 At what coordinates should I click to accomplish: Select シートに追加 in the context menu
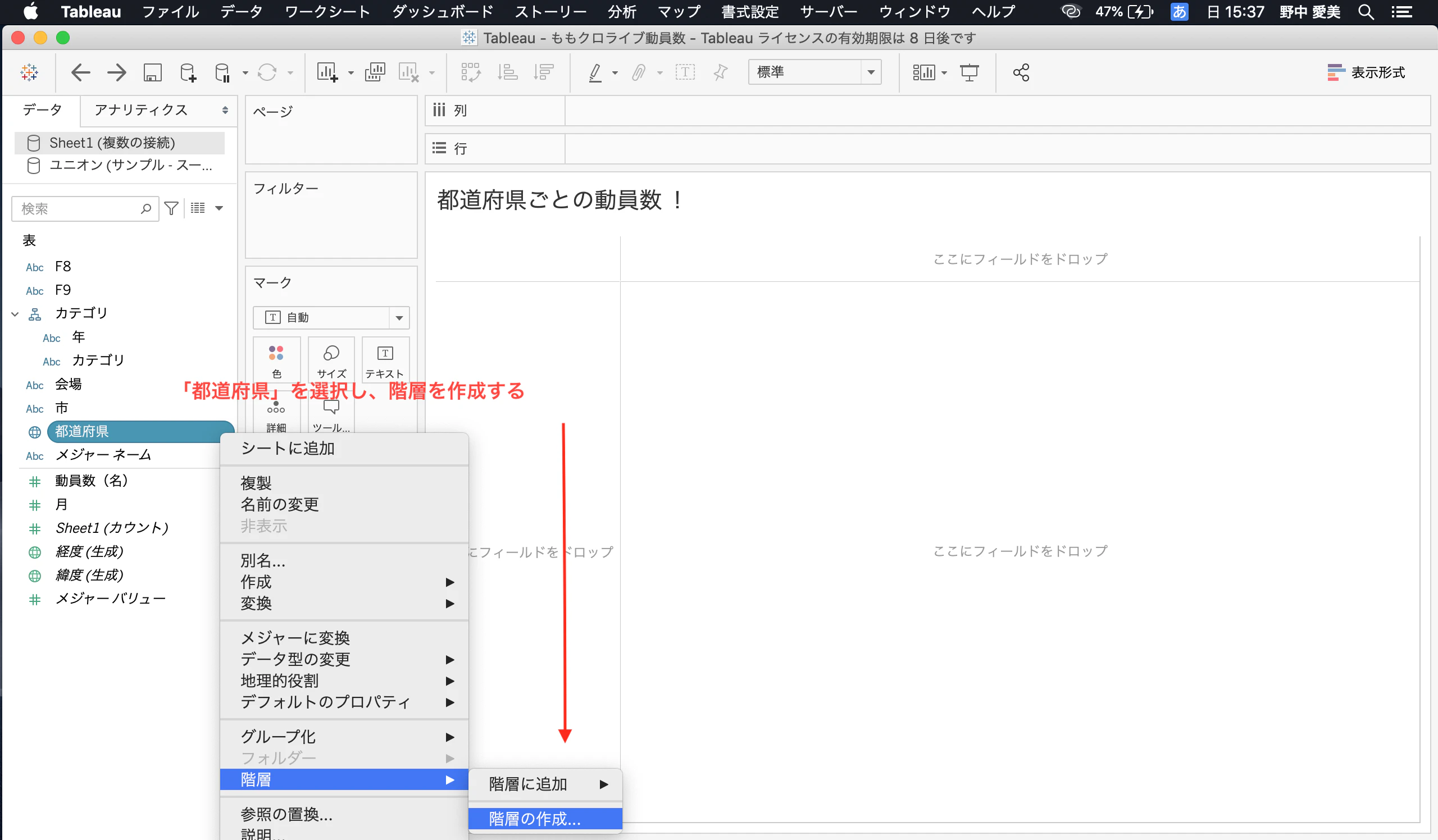pos(344,448)
